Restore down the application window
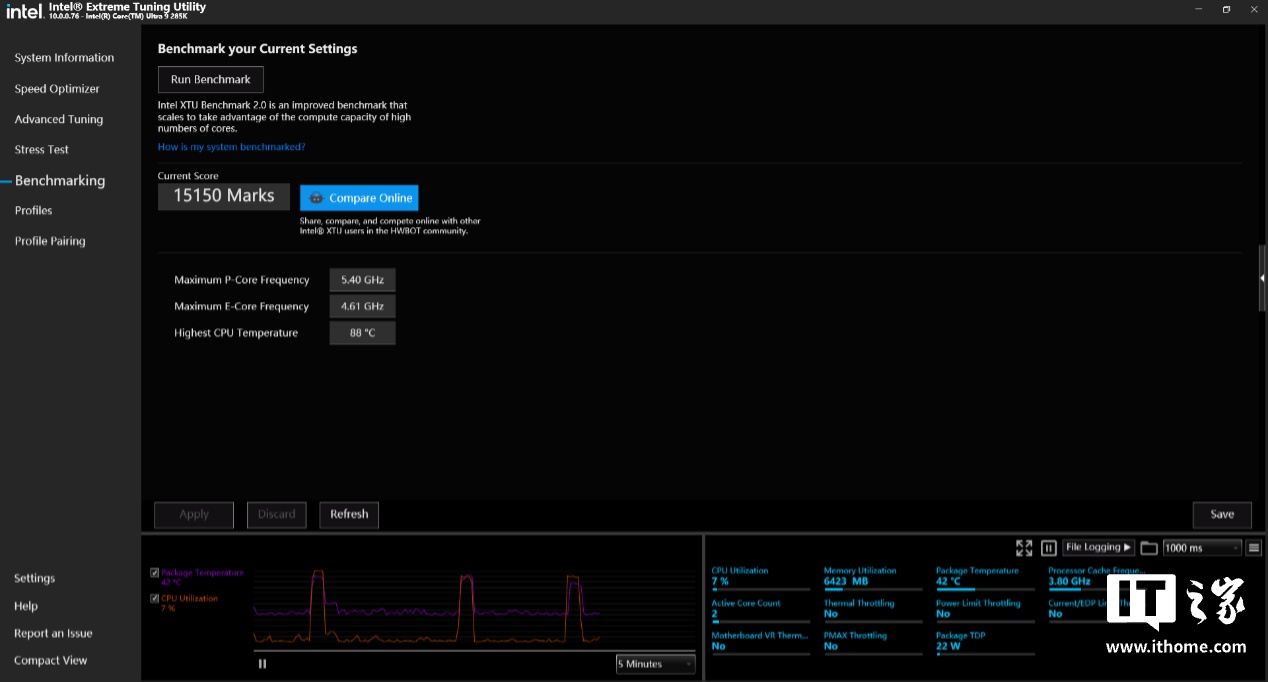Viewport: 1268px width, 682px height. point(1226,9)
